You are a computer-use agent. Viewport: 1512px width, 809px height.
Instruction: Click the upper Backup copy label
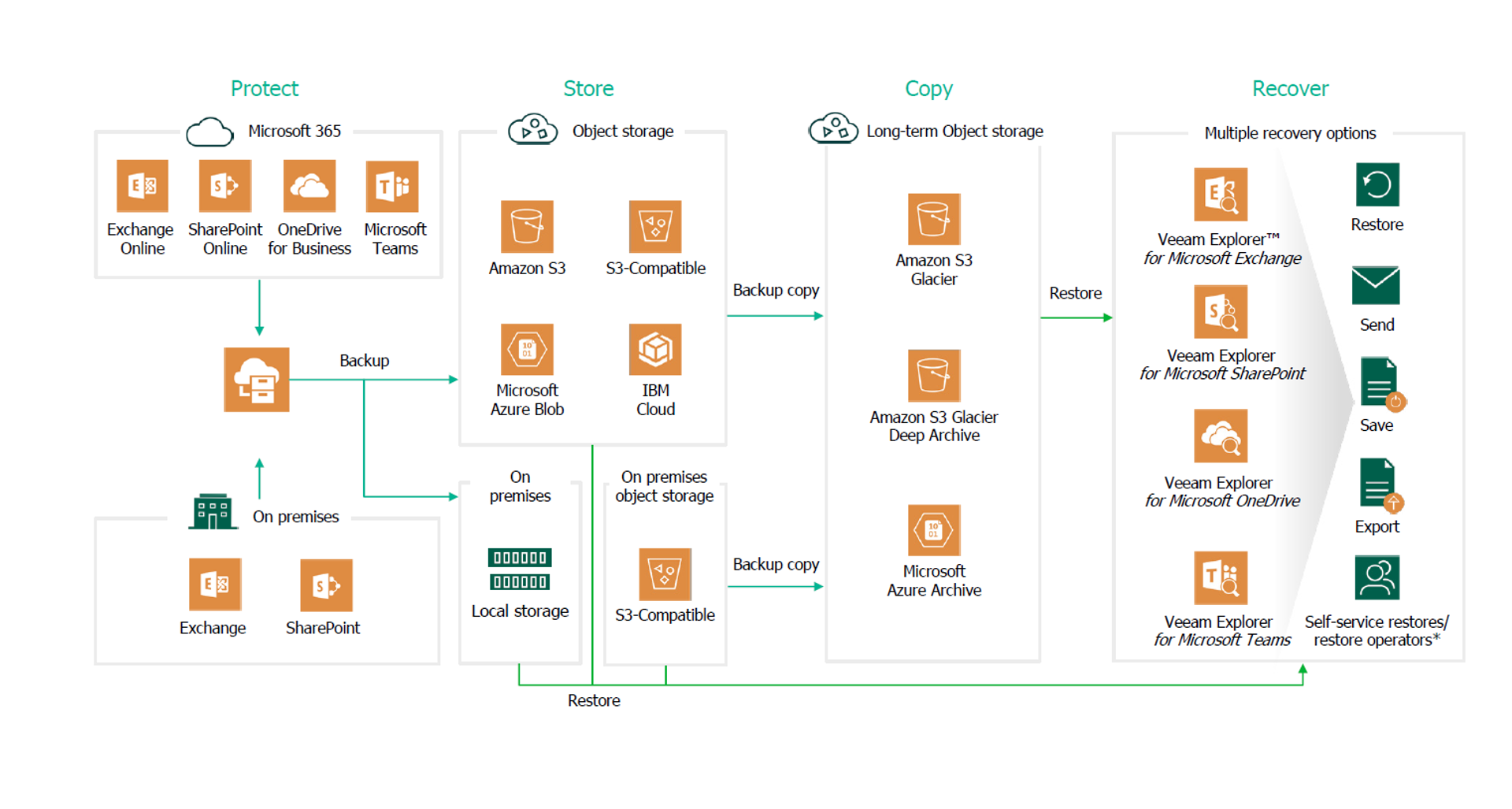coord(776,291)
